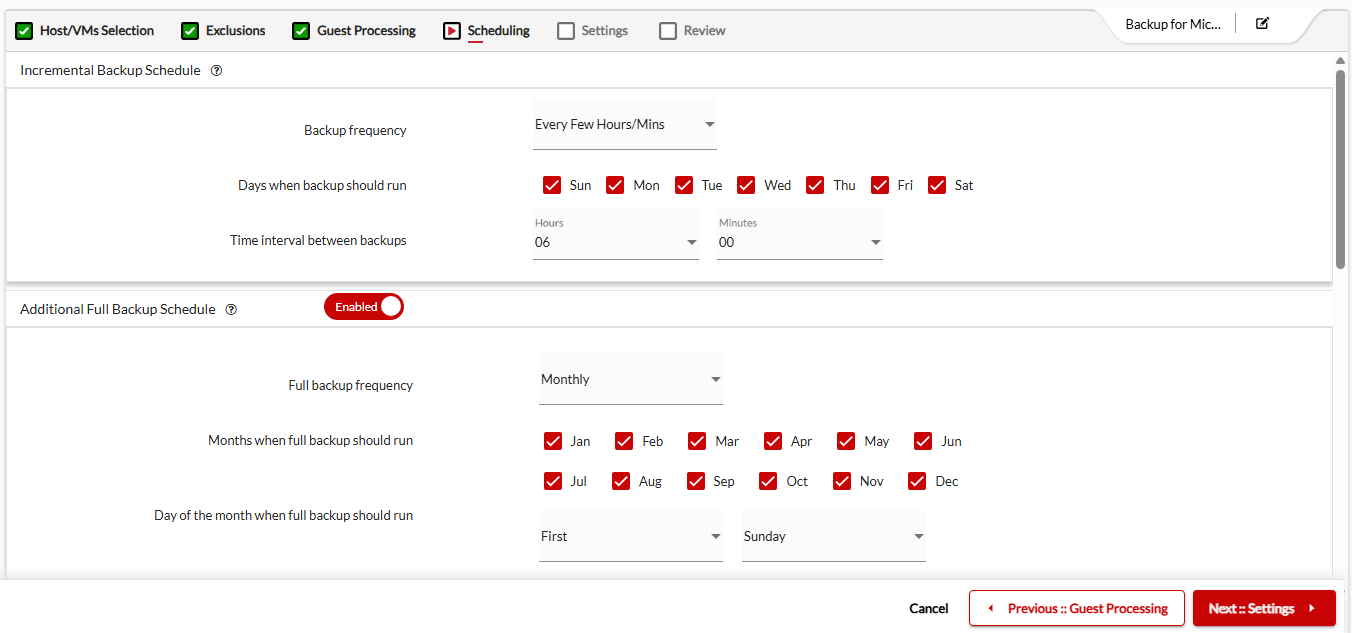Uncheck Sunday in incremental backup days
Viewport: 1352px width, 633px height.
click(x=552, y=185)
